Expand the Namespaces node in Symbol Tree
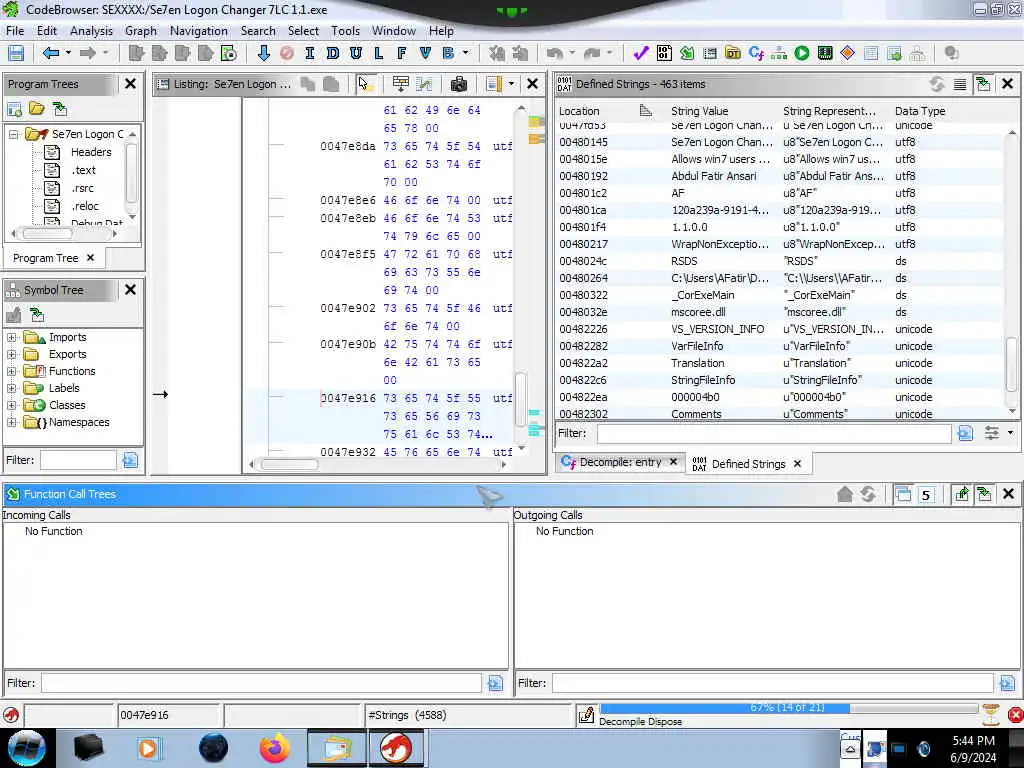The height and width of the screenshot is (768, 1024). pos(12,423)
